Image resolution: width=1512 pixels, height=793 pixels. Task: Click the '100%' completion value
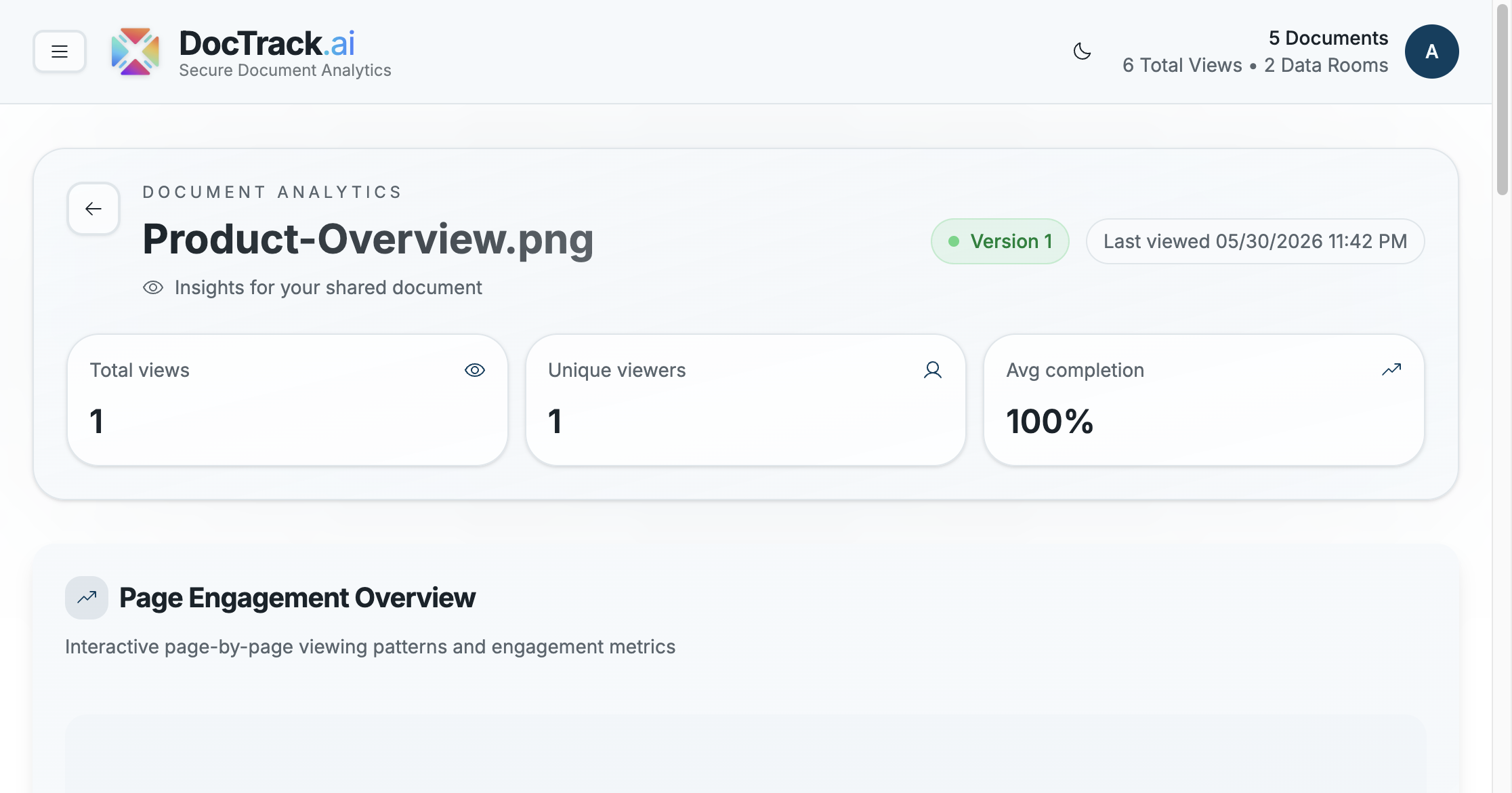click(x=1050, y=422)
